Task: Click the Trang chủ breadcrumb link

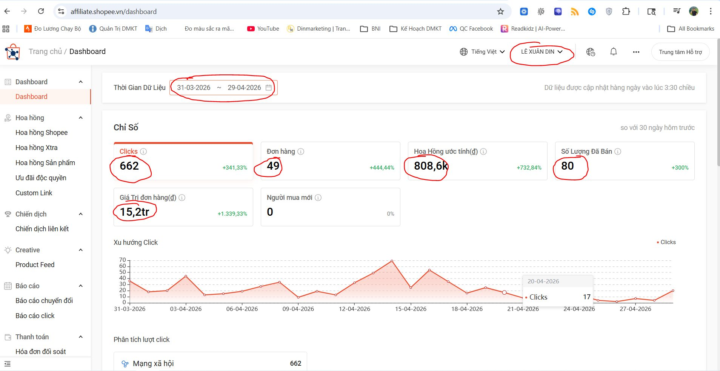Action: click(x=45, y=51)
